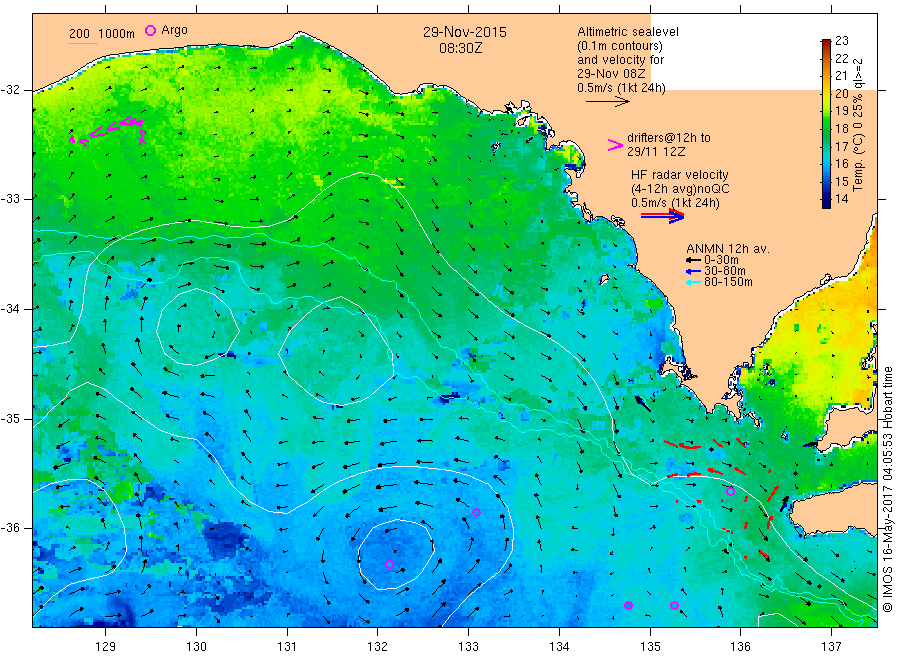The height and width of the screenshot is (660, 900).
Task: Click the '18' colorbar tick label
Action: (x=841, y=129)
